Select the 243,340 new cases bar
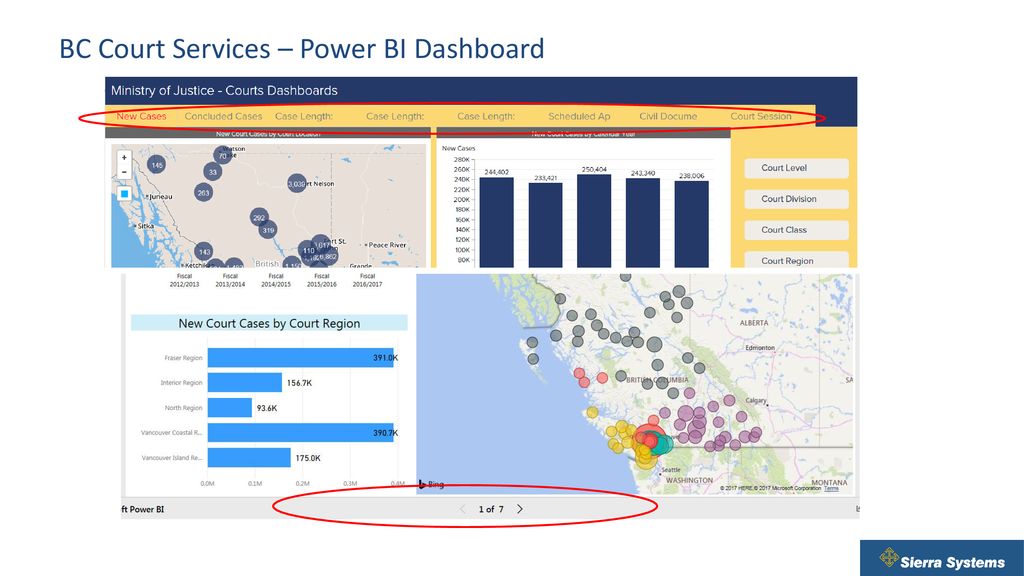The image size is (1024, 576). tap(643, 223)
